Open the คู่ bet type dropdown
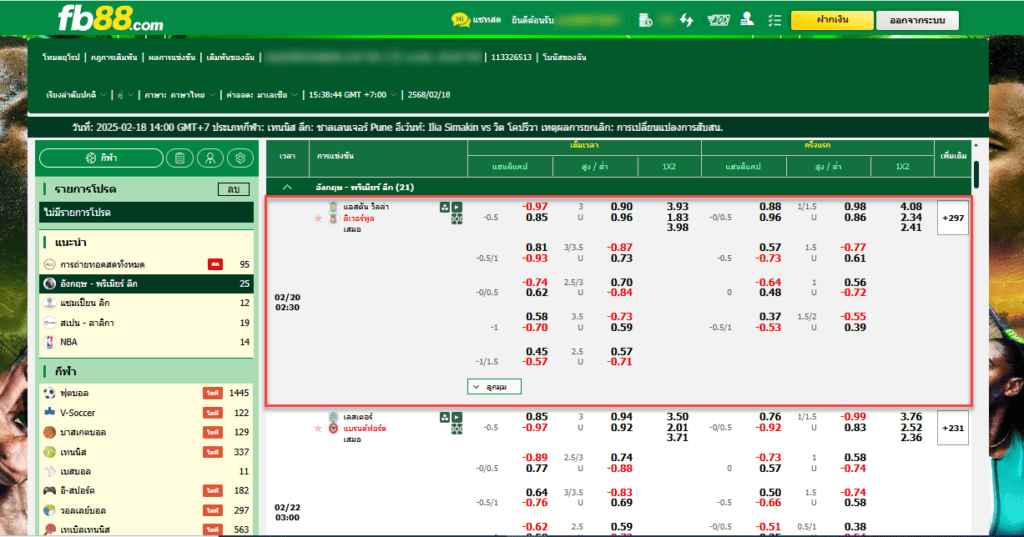 [125, 95]
